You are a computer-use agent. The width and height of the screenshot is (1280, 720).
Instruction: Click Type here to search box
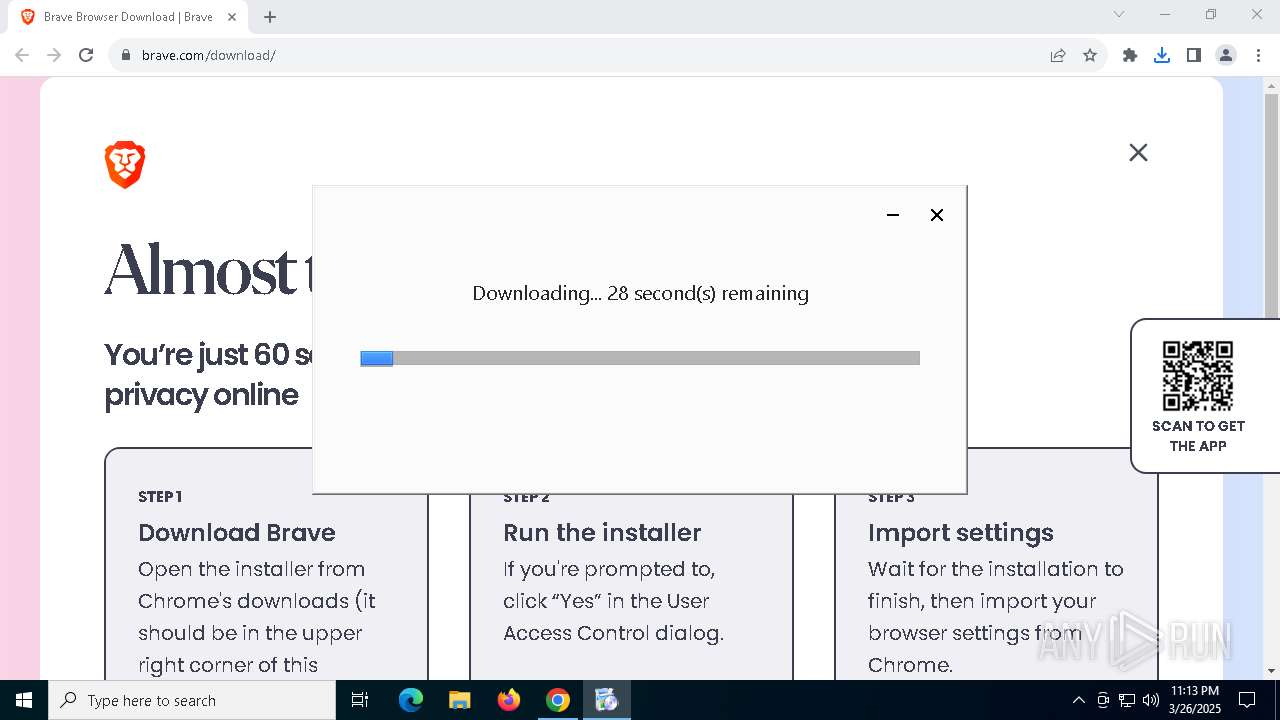[192, 700]
